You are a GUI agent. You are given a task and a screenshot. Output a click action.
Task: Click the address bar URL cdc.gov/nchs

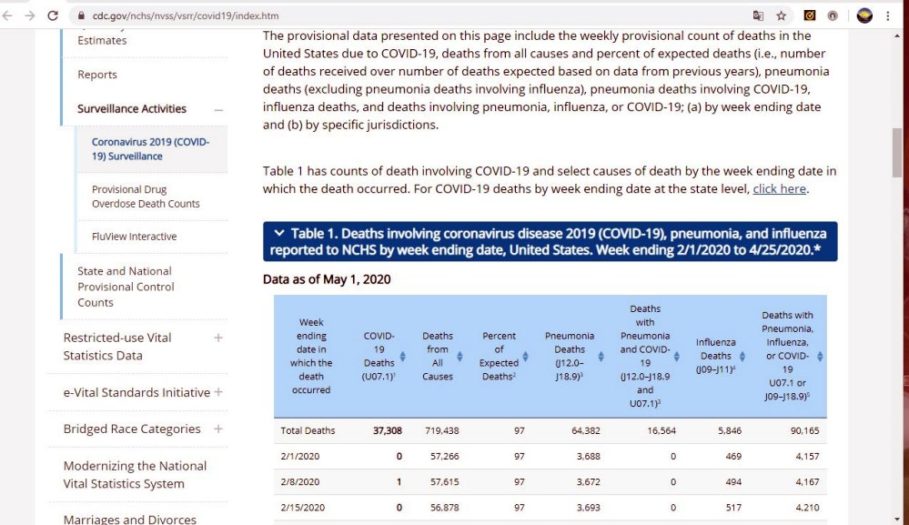(x=185, y=16)
